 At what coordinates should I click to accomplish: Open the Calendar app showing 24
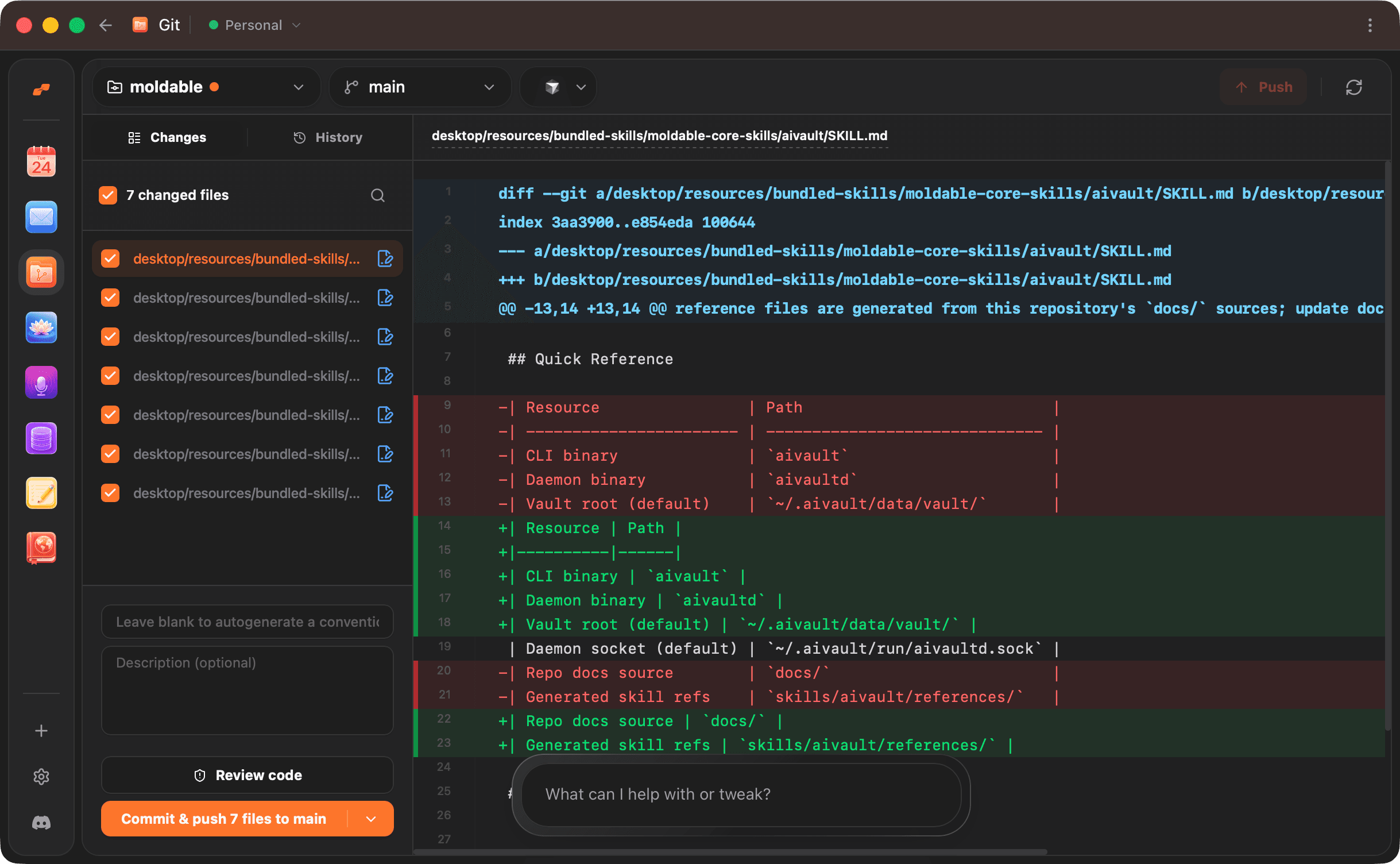[x=41, y=161]
